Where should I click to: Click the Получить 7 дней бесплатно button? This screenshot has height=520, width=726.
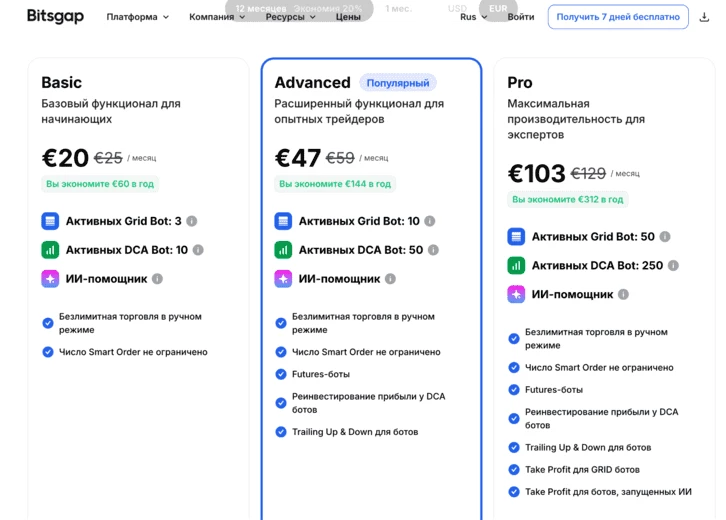pos(618,17)
